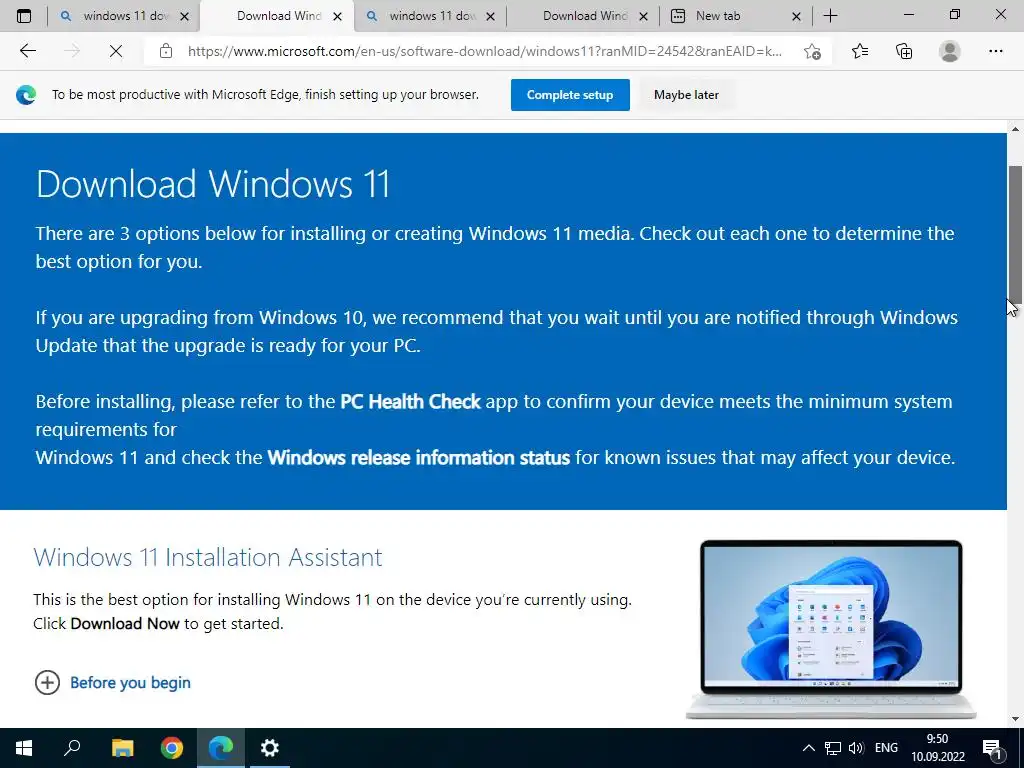Screen dimensions: 1024x768
Task: Close the first windows 11 search tab
Action: pos(185,16)
